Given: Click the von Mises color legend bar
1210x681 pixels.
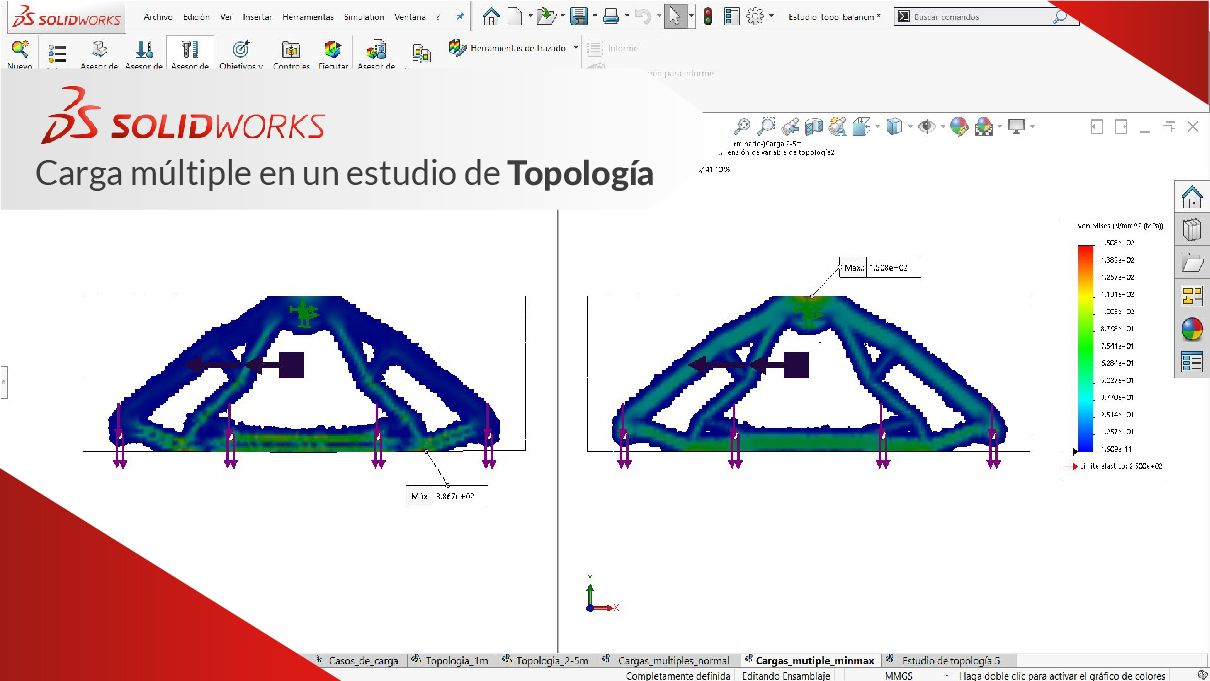Looking at the screenshot, I should pos(1086,348).
